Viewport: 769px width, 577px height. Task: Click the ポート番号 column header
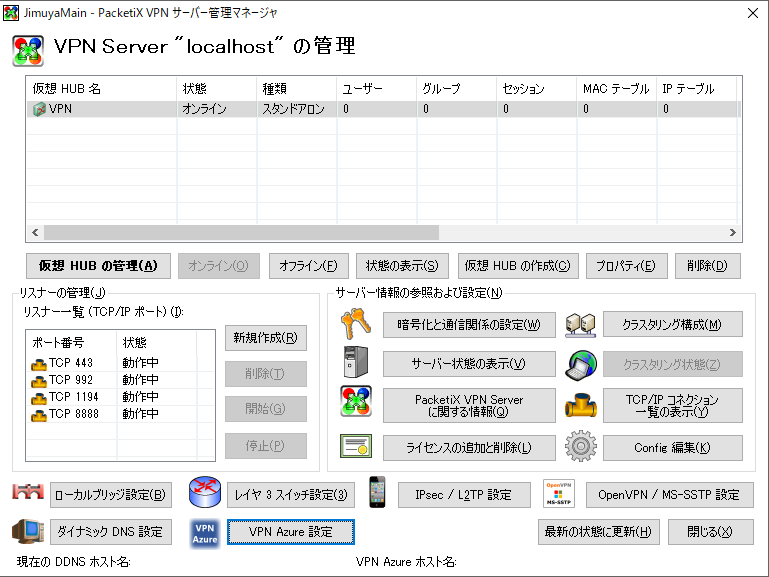tap(72, 342)
